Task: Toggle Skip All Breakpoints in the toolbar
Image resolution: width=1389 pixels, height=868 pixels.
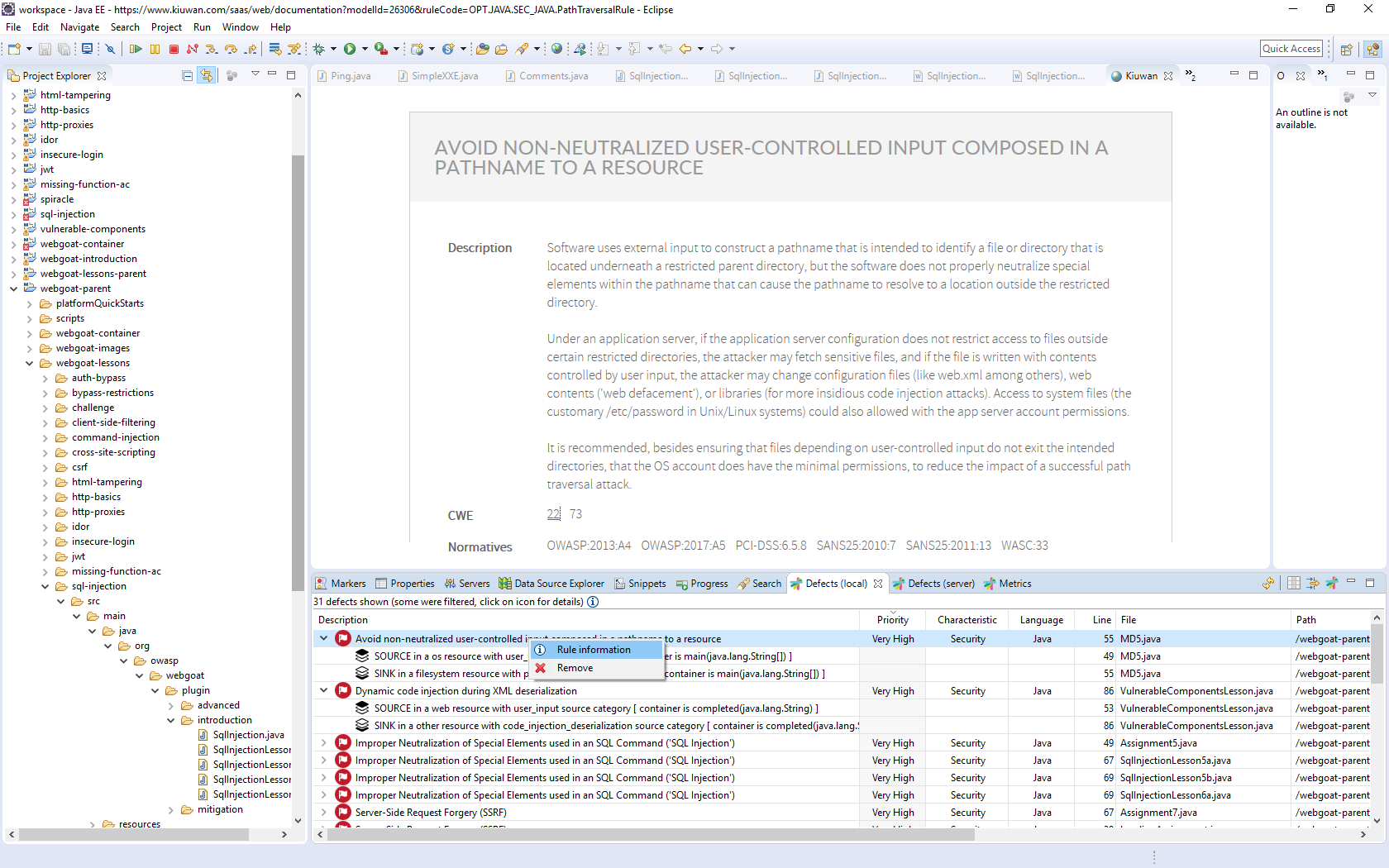Action: [x=111, y=49]
